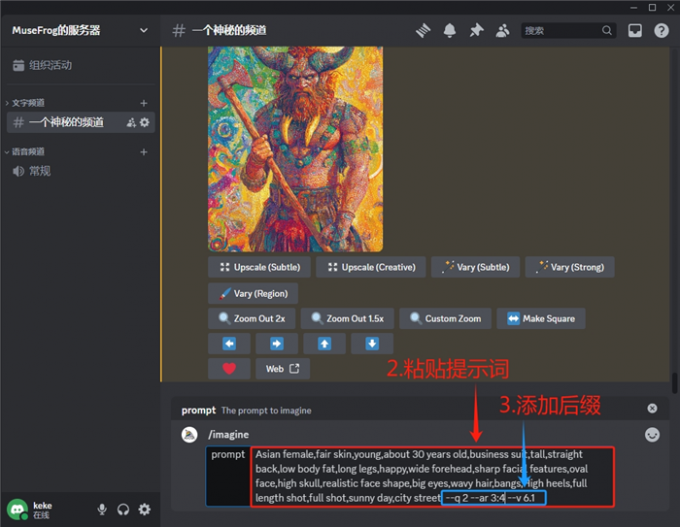Screen dimensions: 680x527
Task: Open the inbox icon
Action: (x=635, y=30)
